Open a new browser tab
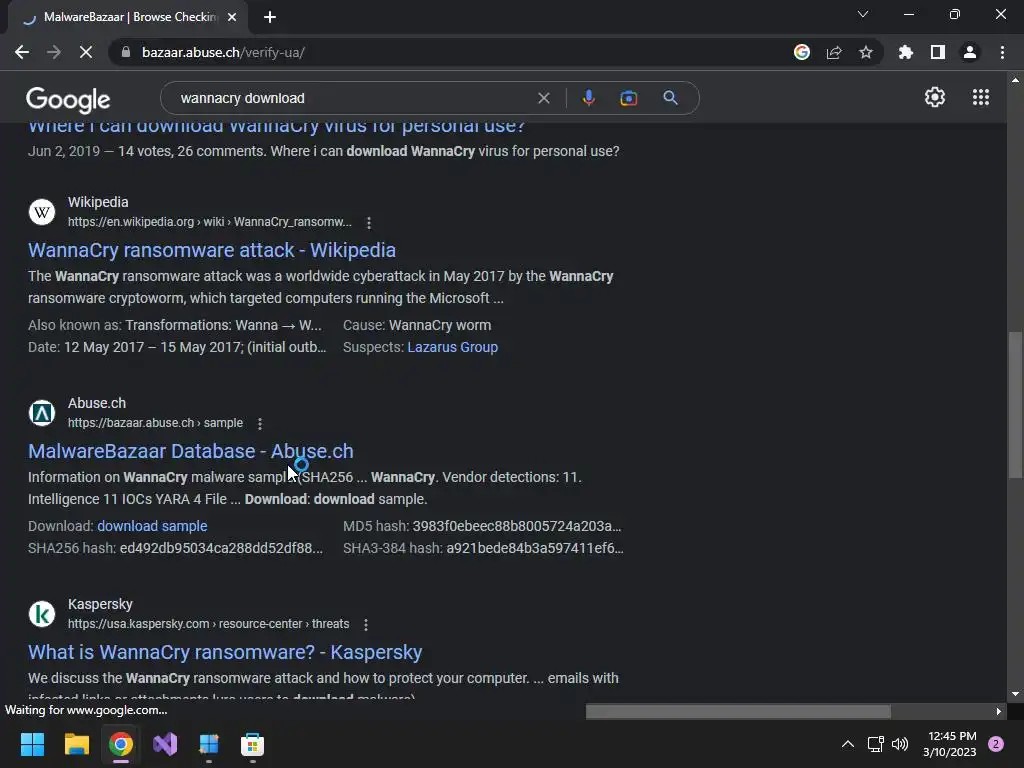The image size is (1024, 768). (270, 17)
